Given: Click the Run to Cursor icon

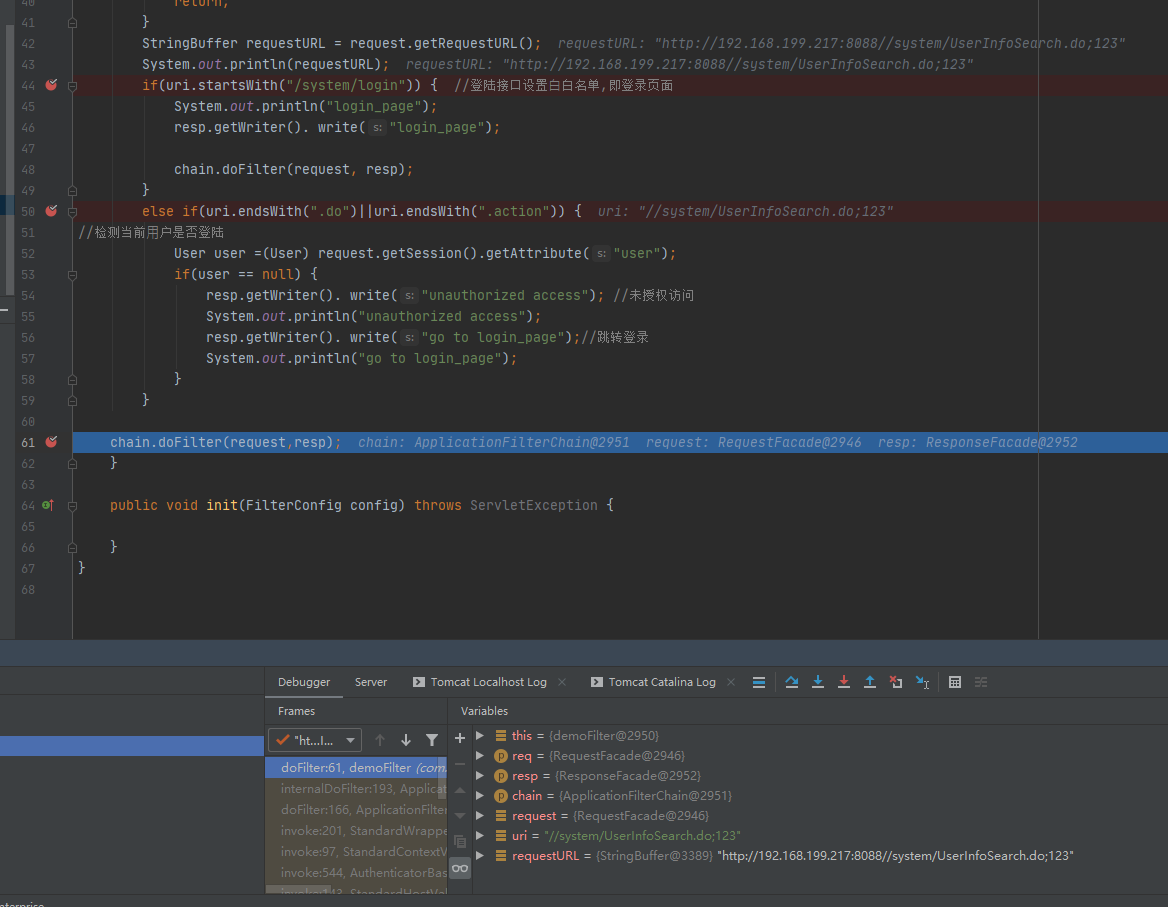Looking at the screenshot, I should click(922, 682).
